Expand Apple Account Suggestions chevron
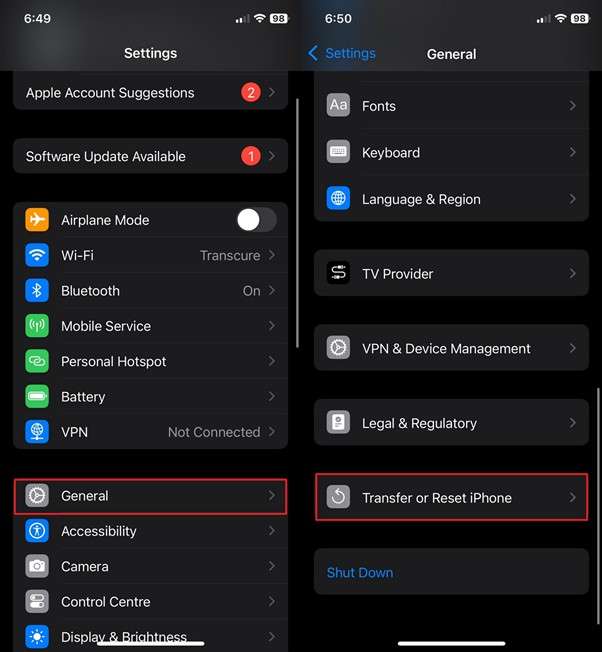602x652 pixels. click(x=272, y=92)
